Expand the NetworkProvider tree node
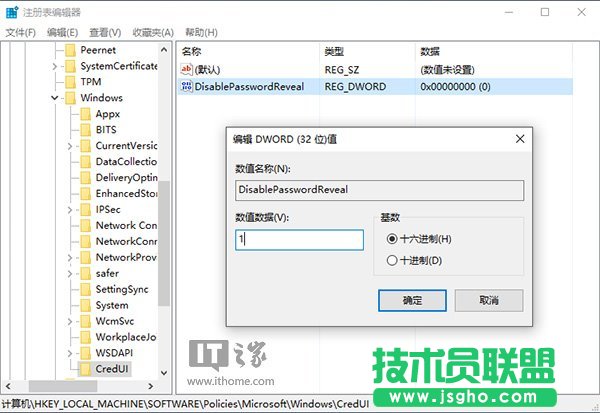Image resolution: width=600 pixels, height=413 pixels. coord(70,258)
